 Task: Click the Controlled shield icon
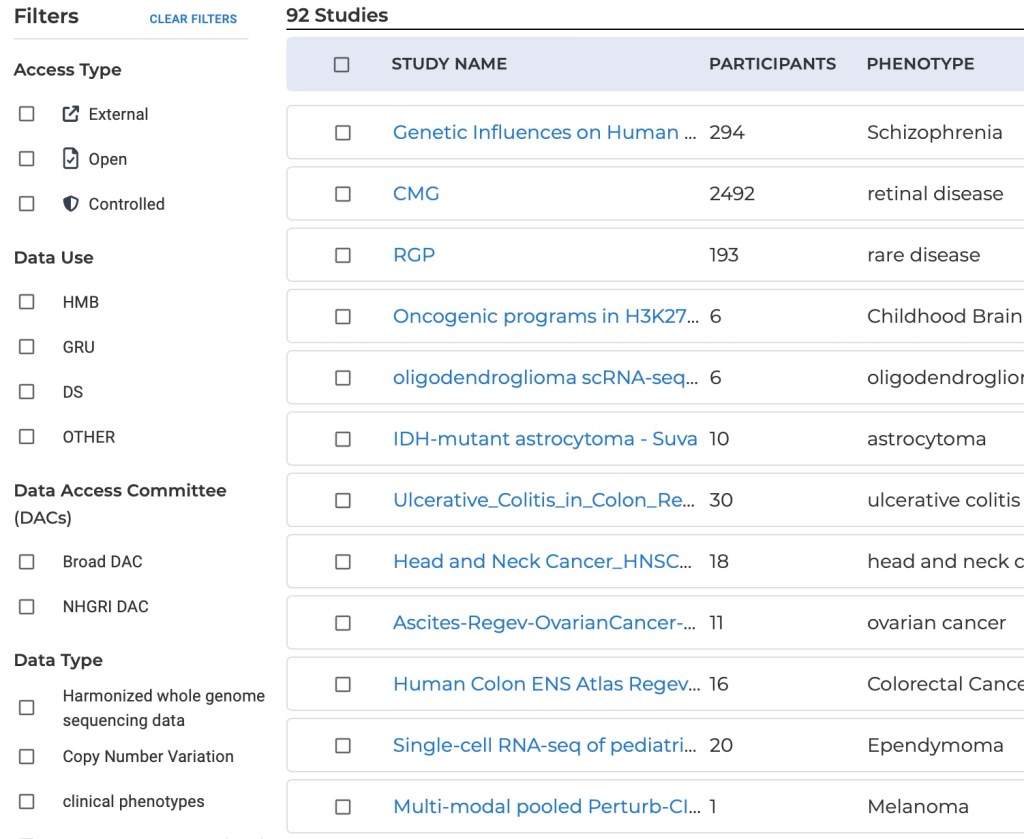tap(70, 204)
